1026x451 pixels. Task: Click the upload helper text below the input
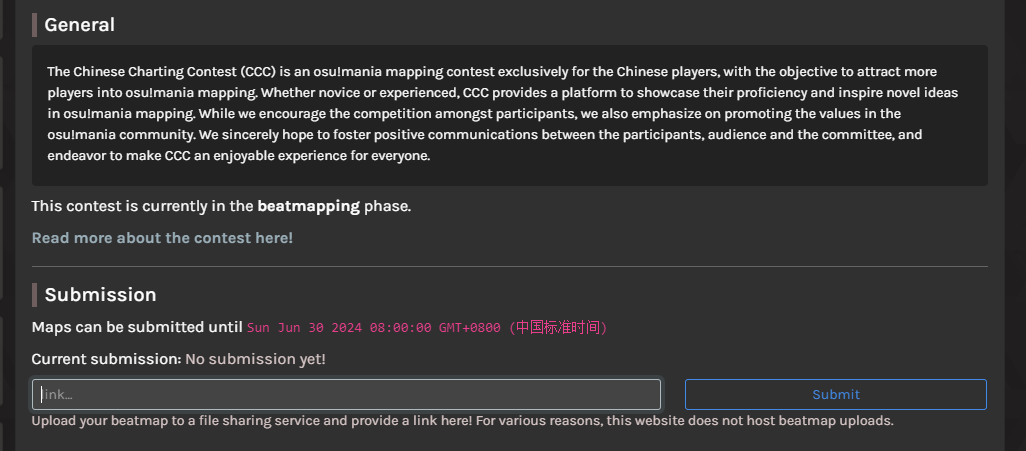click(x=463, y=420)
